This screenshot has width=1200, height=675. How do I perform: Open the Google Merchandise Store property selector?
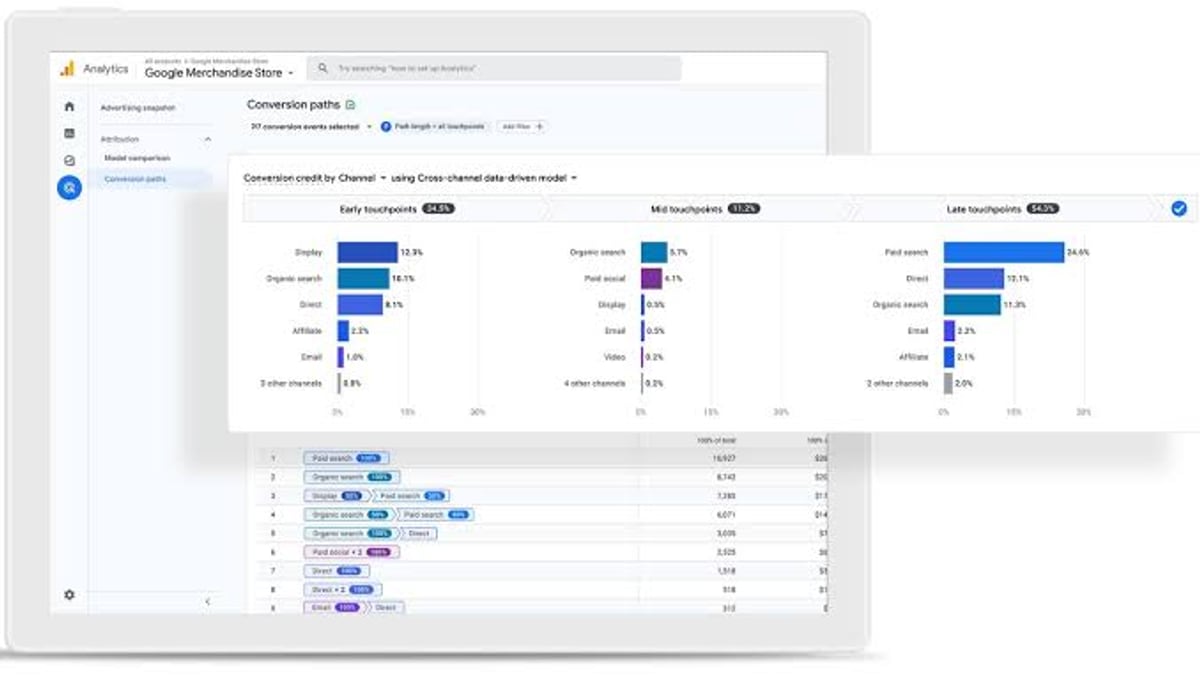tap(219, 73)
